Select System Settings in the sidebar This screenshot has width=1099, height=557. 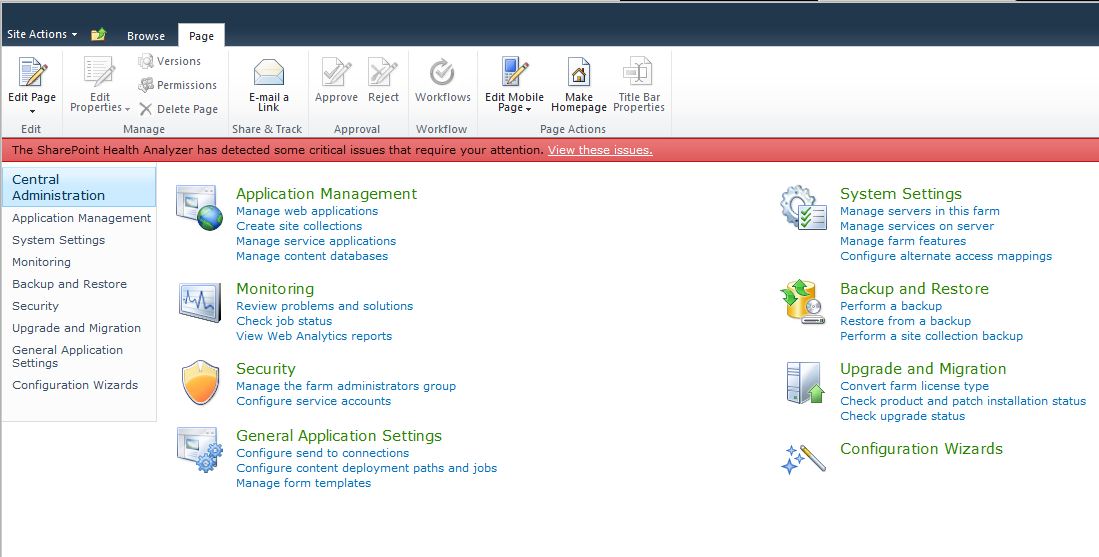58,240
